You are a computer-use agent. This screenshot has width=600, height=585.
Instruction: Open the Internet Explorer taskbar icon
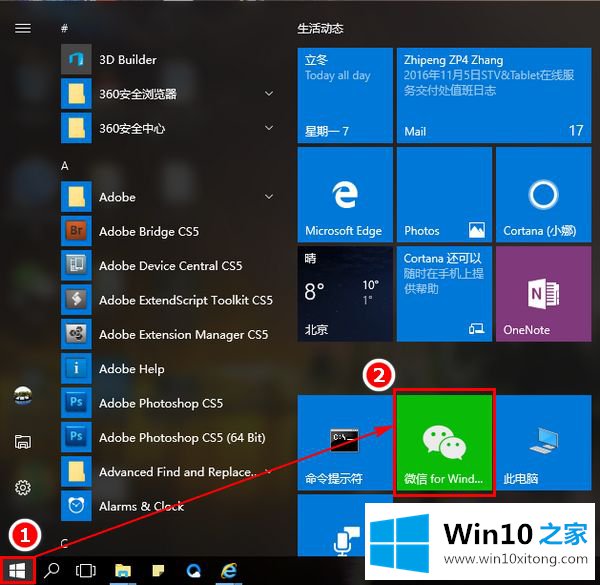click(229, 571)
